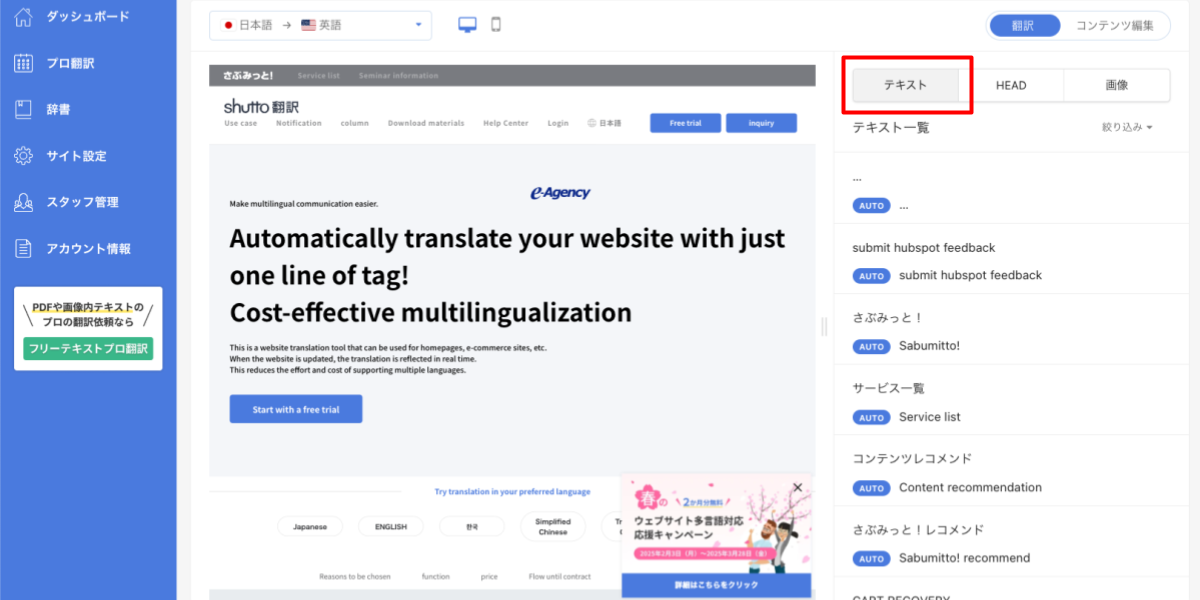Click the function link in preview
Viewport: 1200px width, 600px height.
pyautogui.click(x=436, y=577)
